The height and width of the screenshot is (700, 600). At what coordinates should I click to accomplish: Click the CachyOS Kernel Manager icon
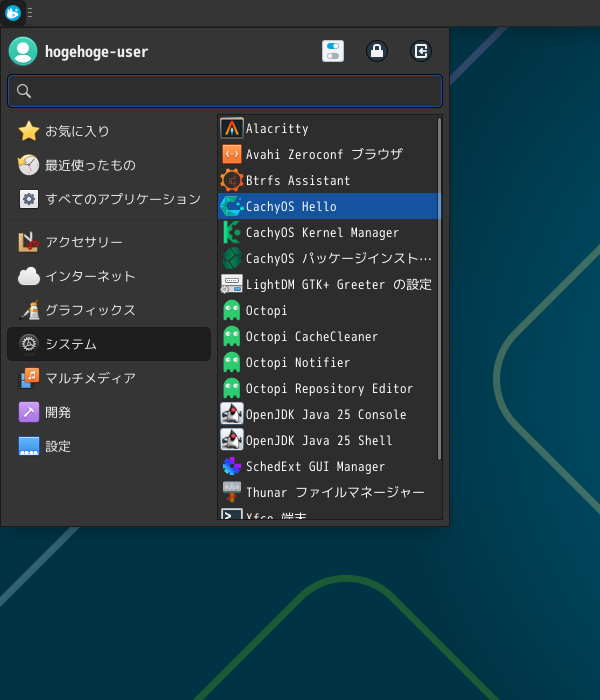(232, 232)
